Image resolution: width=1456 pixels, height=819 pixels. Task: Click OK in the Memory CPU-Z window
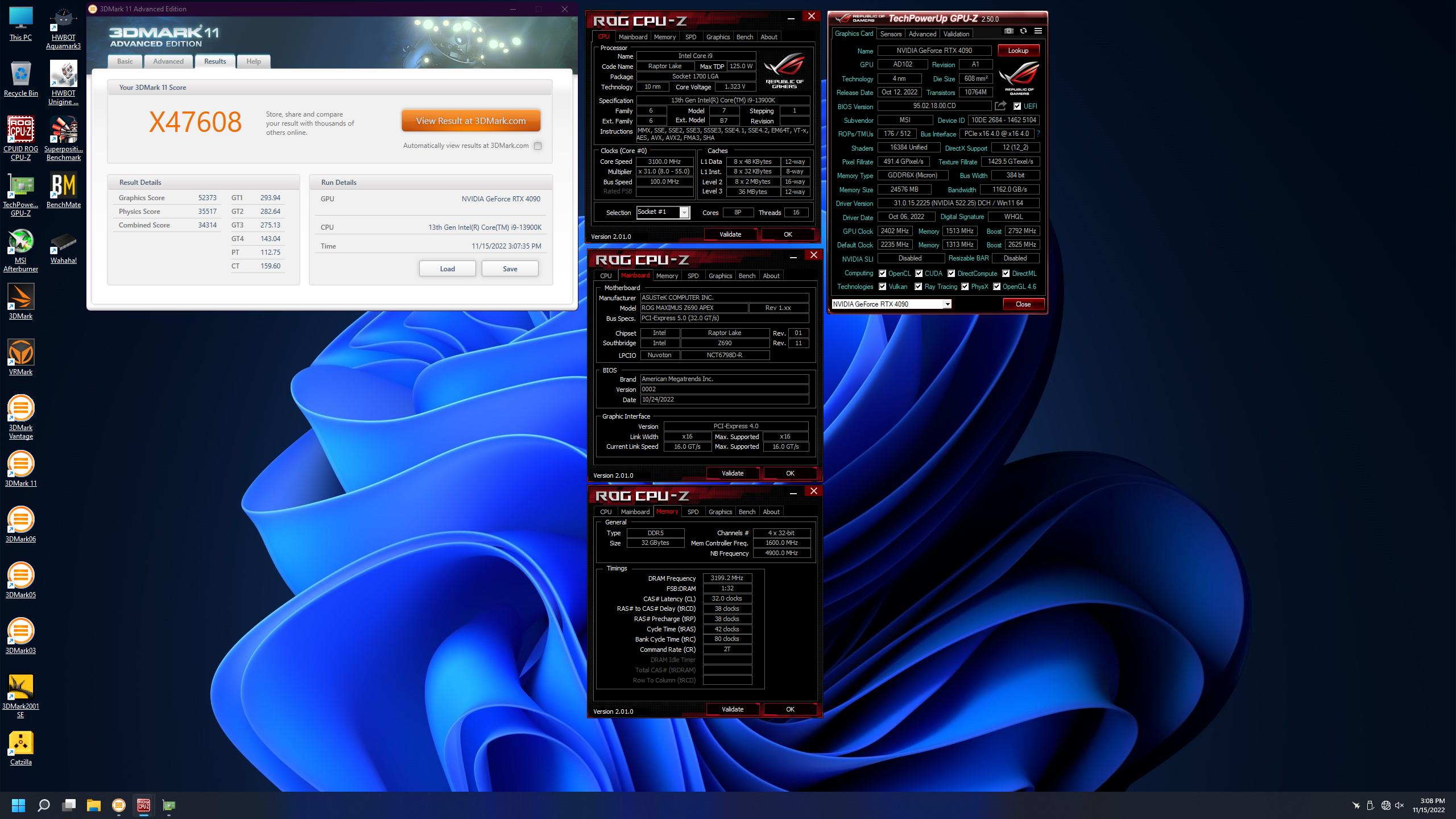click(x=790, y=709)
